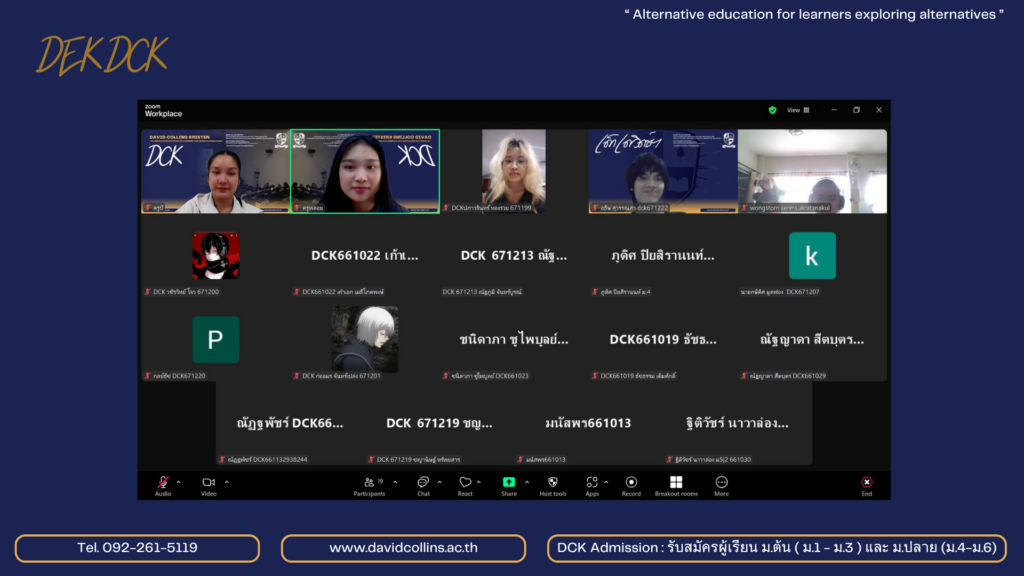This screenshot has height=576, width=1024.
Task: Unmute the microphone with the Audio button
Action: pyautogui.click(x=162, y=483)
